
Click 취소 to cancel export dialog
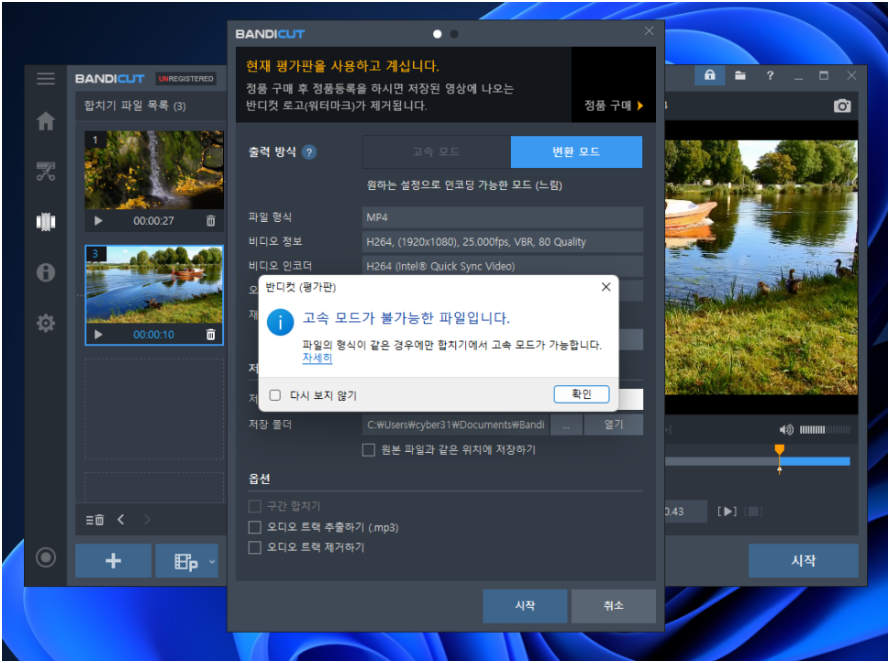click(614, 606)
